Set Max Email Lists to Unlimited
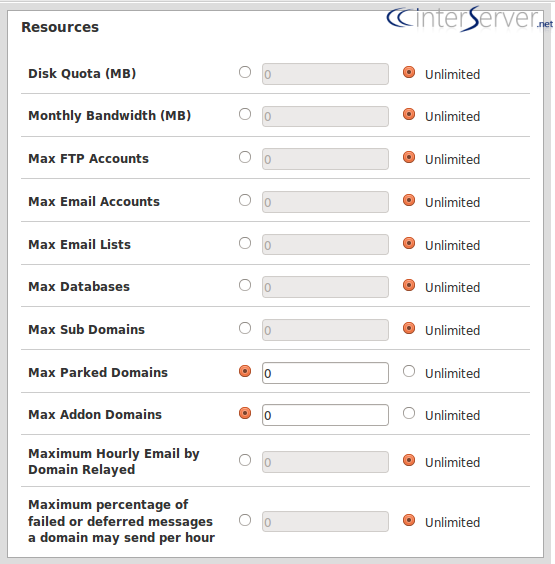Screen dimensions: 555x564 [x=409, y=243]
